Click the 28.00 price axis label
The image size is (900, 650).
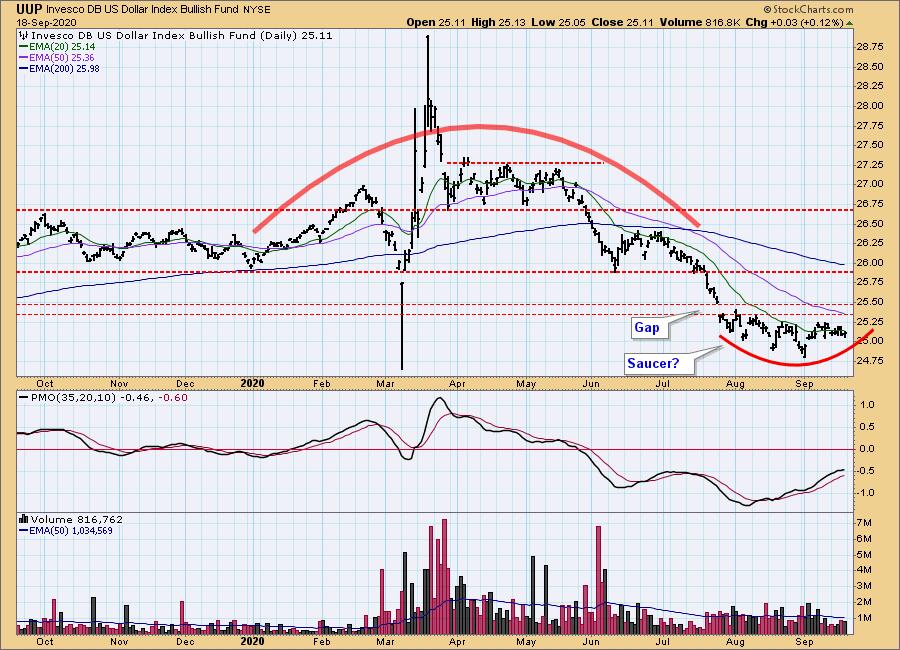(x=870, y=106)
